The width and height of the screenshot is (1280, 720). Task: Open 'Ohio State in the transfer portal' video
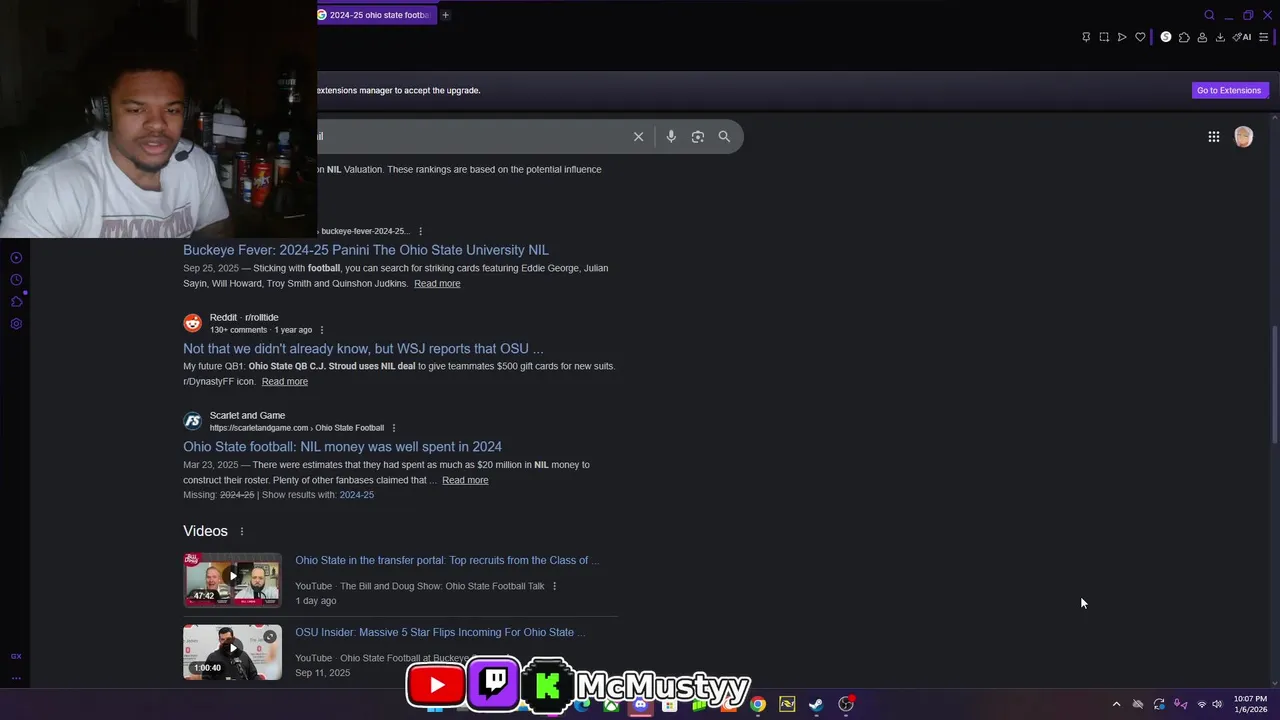coord(447,561)
